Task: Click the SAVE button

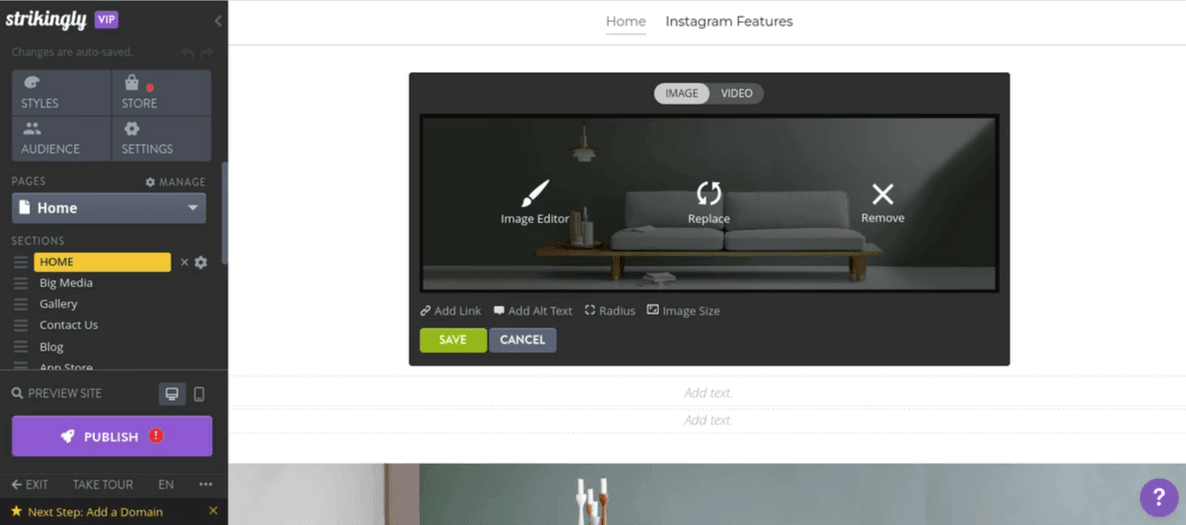Action: 453,340
